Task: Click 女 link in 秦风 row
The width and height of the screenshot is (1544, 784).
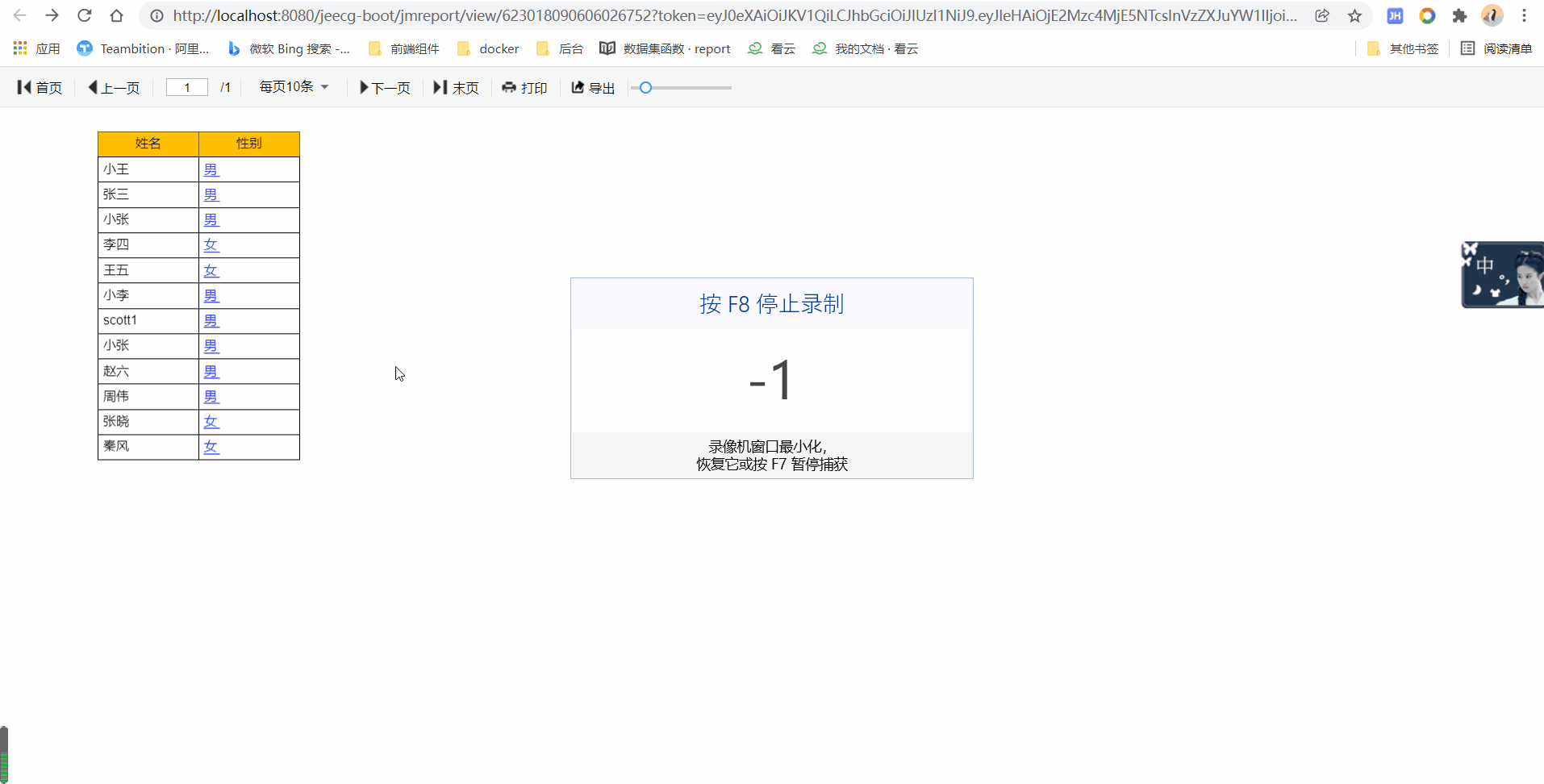Action: pyautogui.click(x=211, y=446)
